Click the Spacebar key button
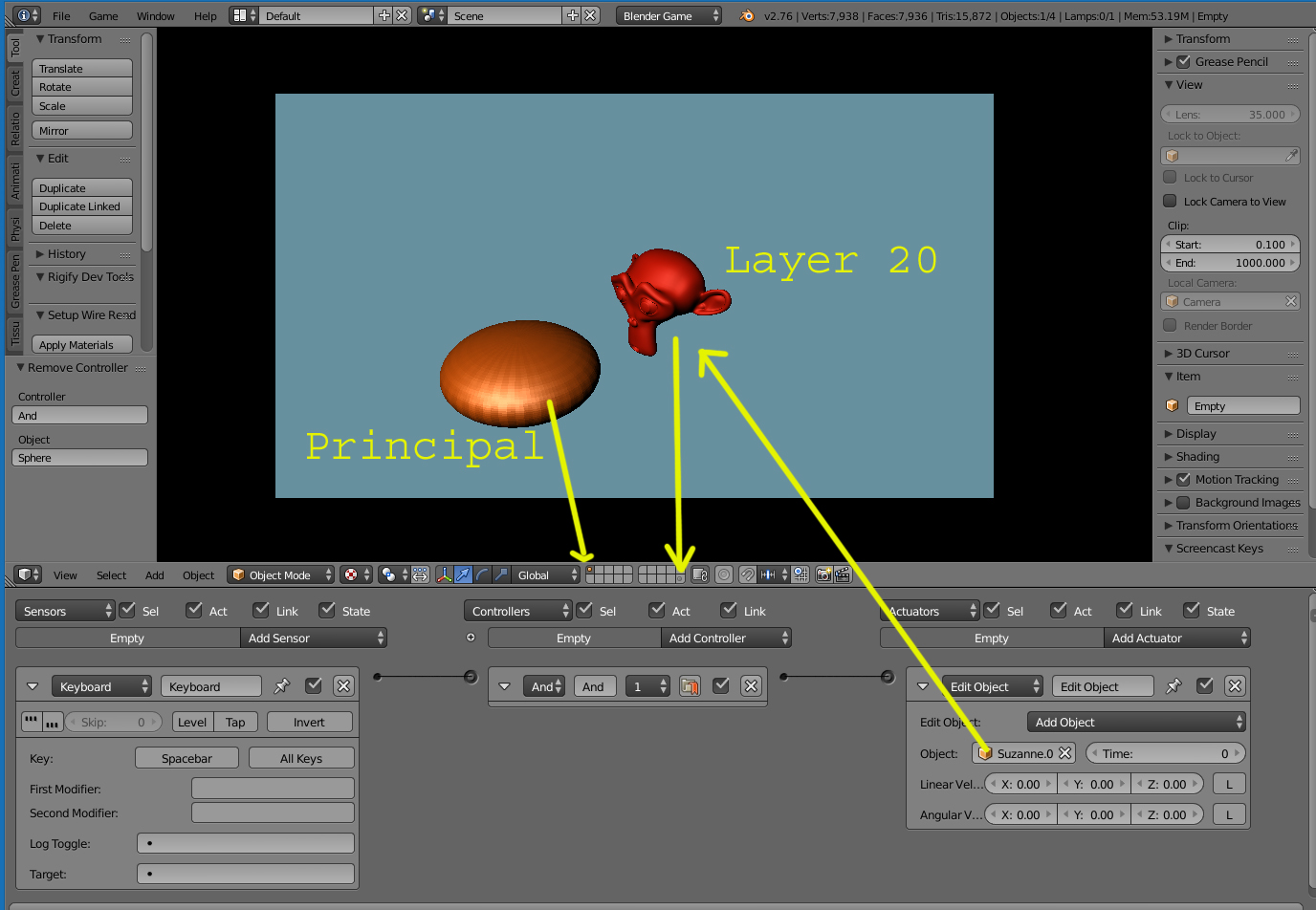1316x910 pixels. [186, 758]
